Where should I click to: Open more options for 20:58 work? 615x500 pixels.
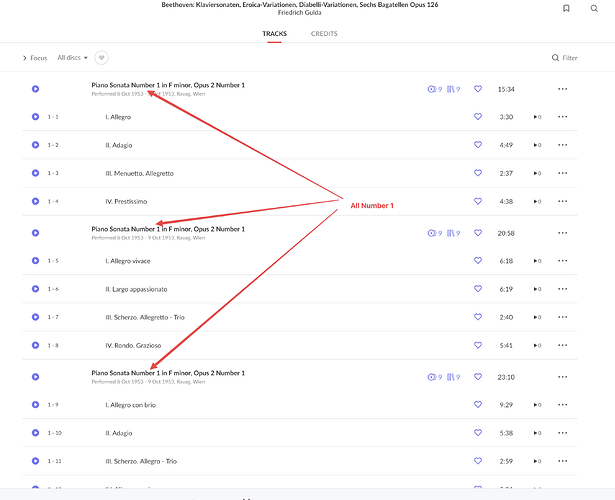(x=562, y=233)
